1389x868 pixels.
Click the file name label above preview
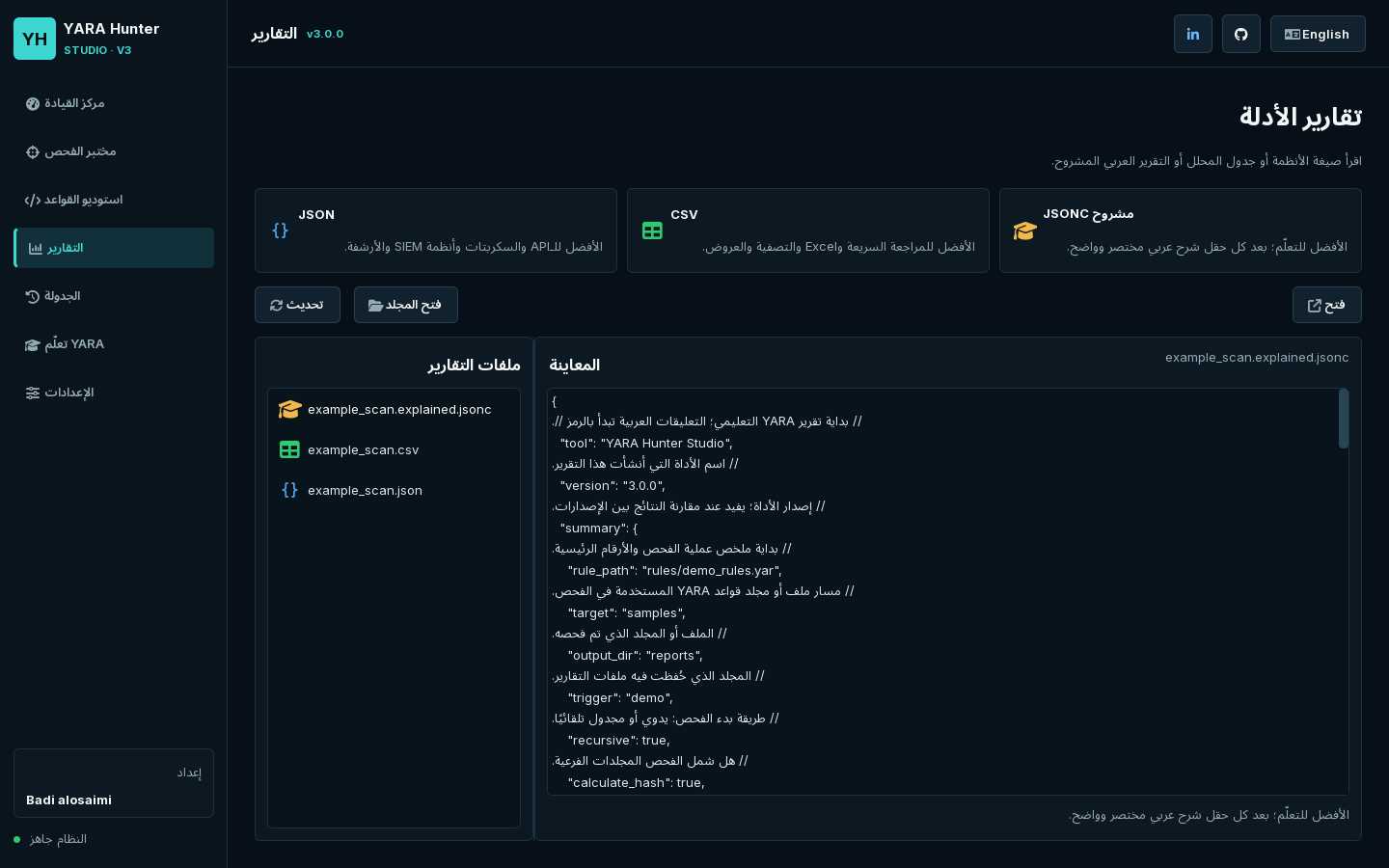(1257, 358)
